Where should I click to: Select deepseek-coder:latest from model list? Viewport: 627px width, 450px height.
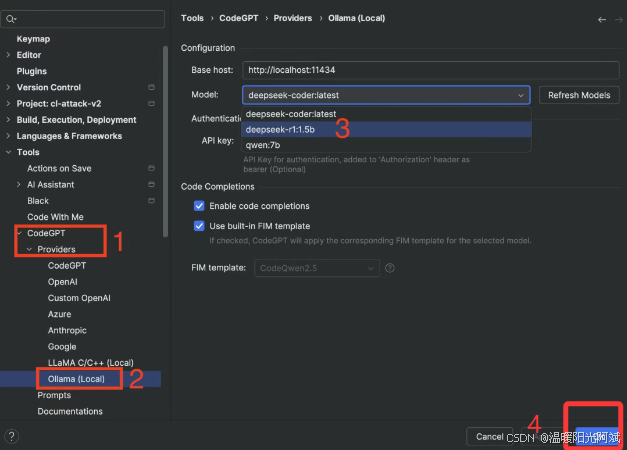(x=386, y=114)
